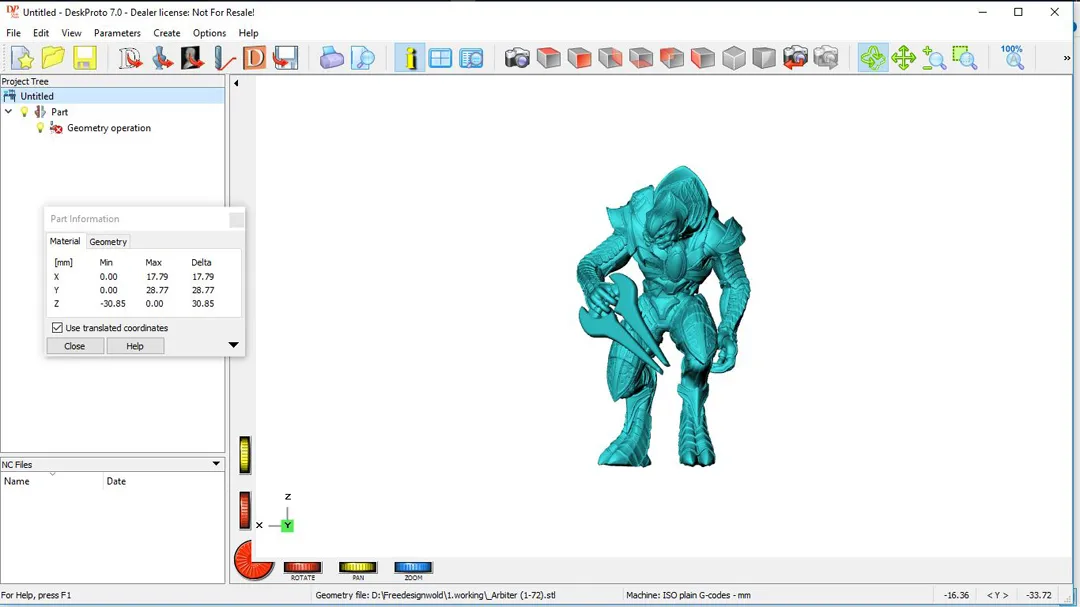Open print preview magnifier icon

pyautogui.click(x=362, y=58)
